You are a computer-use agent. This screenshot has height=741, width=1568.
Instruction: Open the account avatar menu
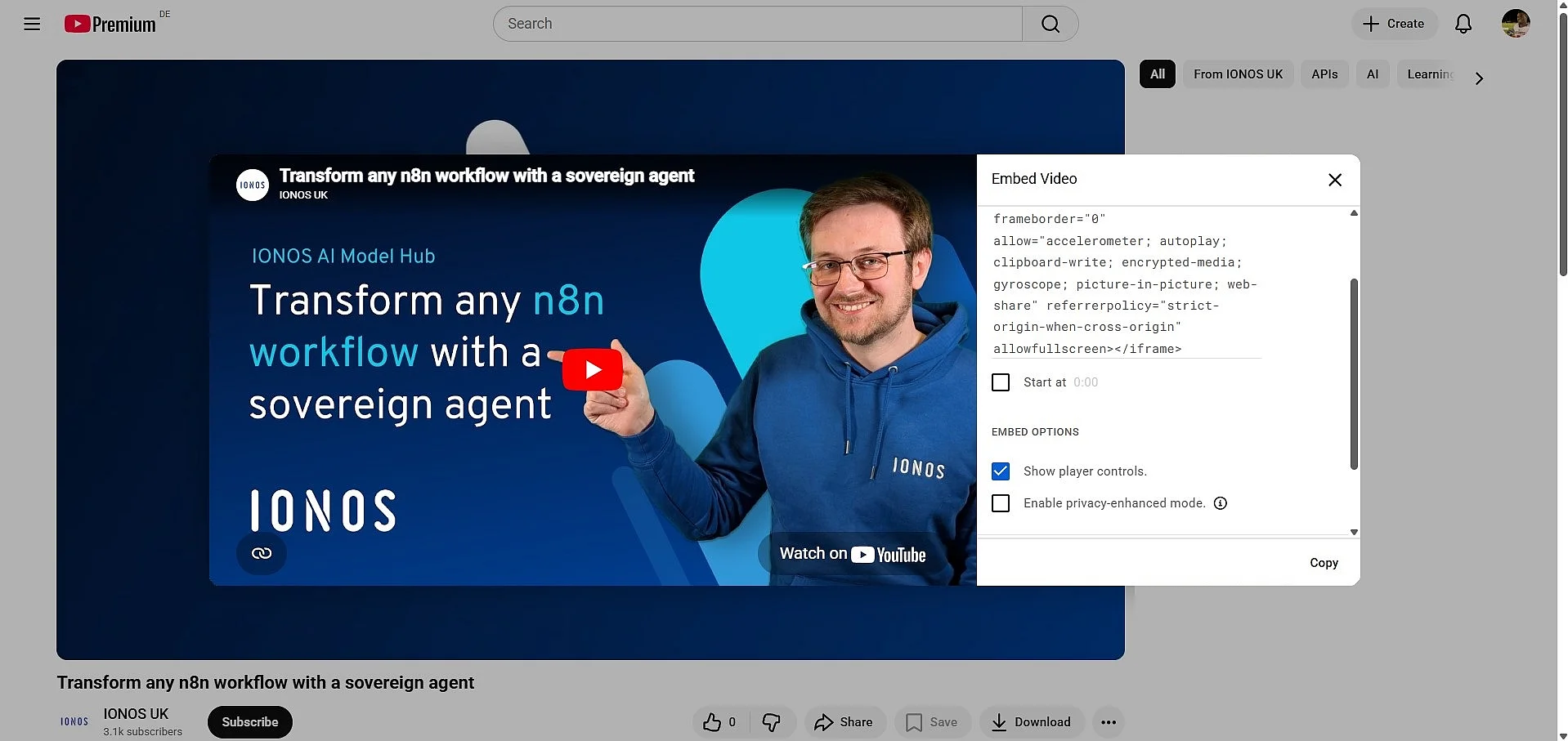pos(1516,24)
